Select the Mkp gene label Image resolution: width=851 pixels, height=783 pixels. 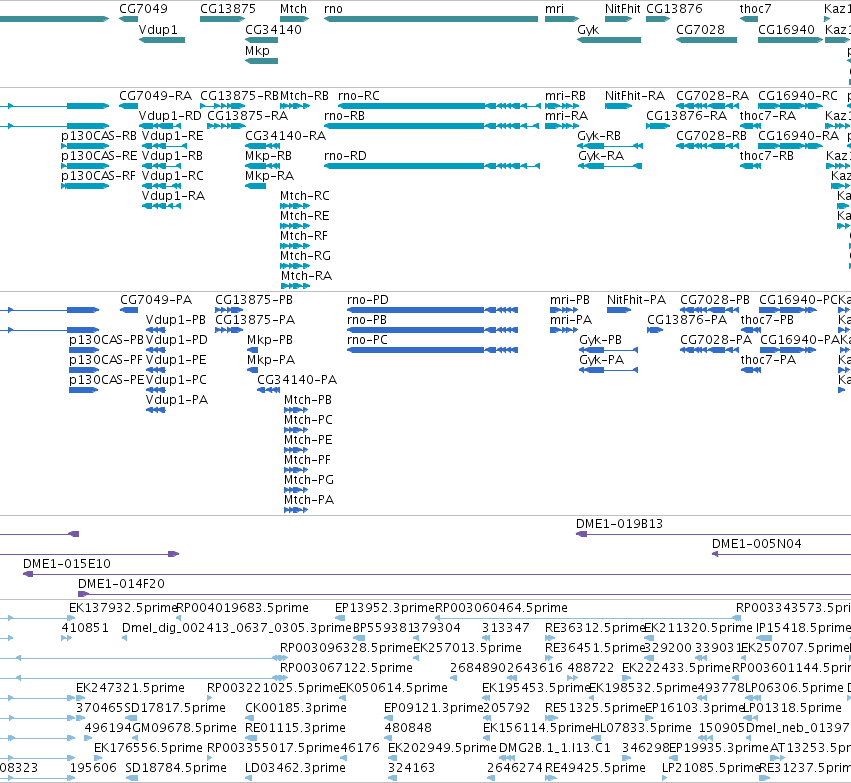pos(257,50)
